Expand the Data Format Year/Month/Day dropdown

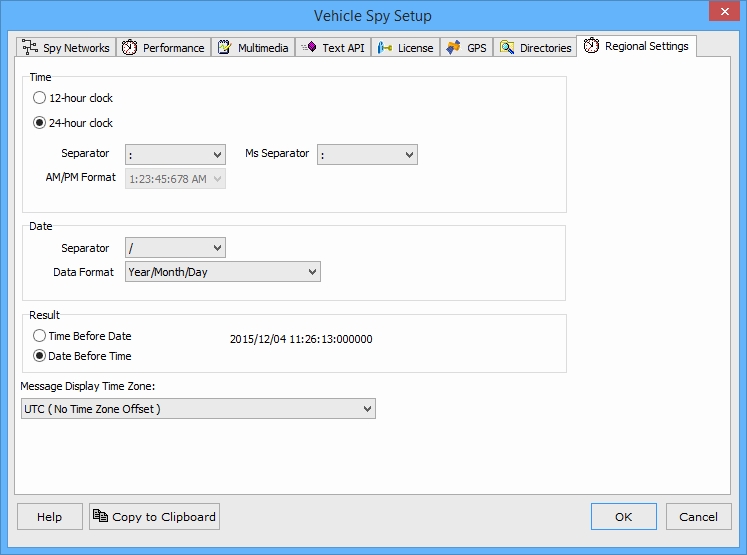coord(222,272)
